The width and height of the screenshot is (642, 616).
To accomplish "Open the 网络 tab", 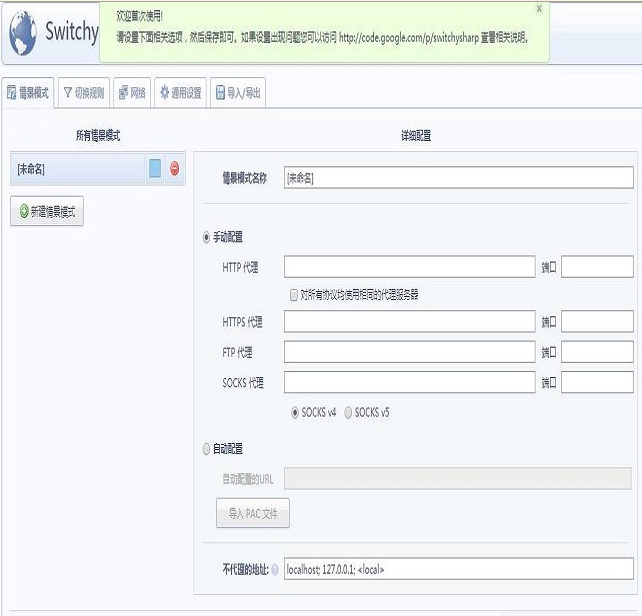I will (132, 93).
